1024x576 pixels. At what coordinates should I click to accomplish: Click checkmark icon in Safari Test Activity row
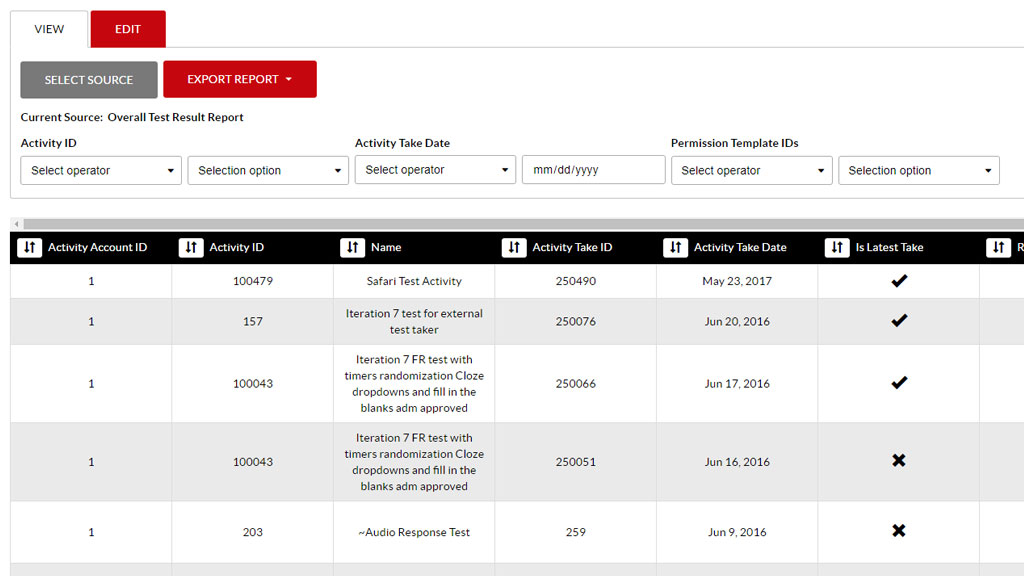899,281
